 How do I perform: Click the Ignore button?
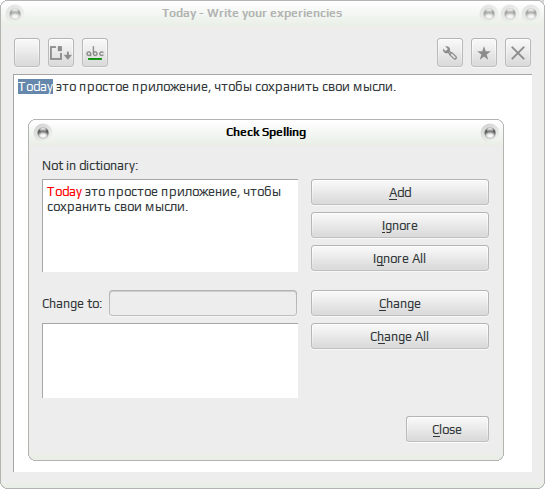click(x=400, y=225)
